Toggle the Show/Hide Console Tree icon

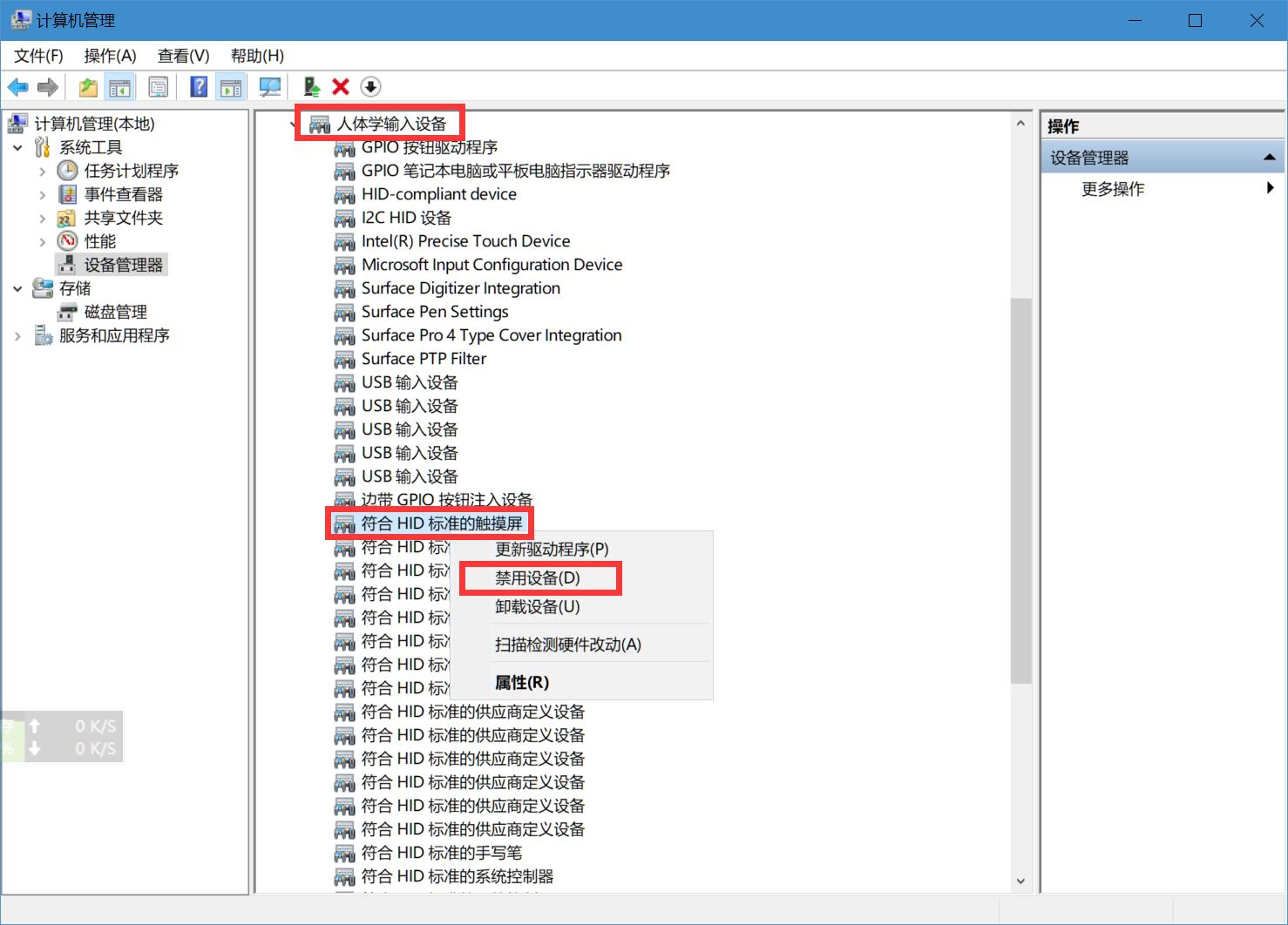[x=119, y=87]
